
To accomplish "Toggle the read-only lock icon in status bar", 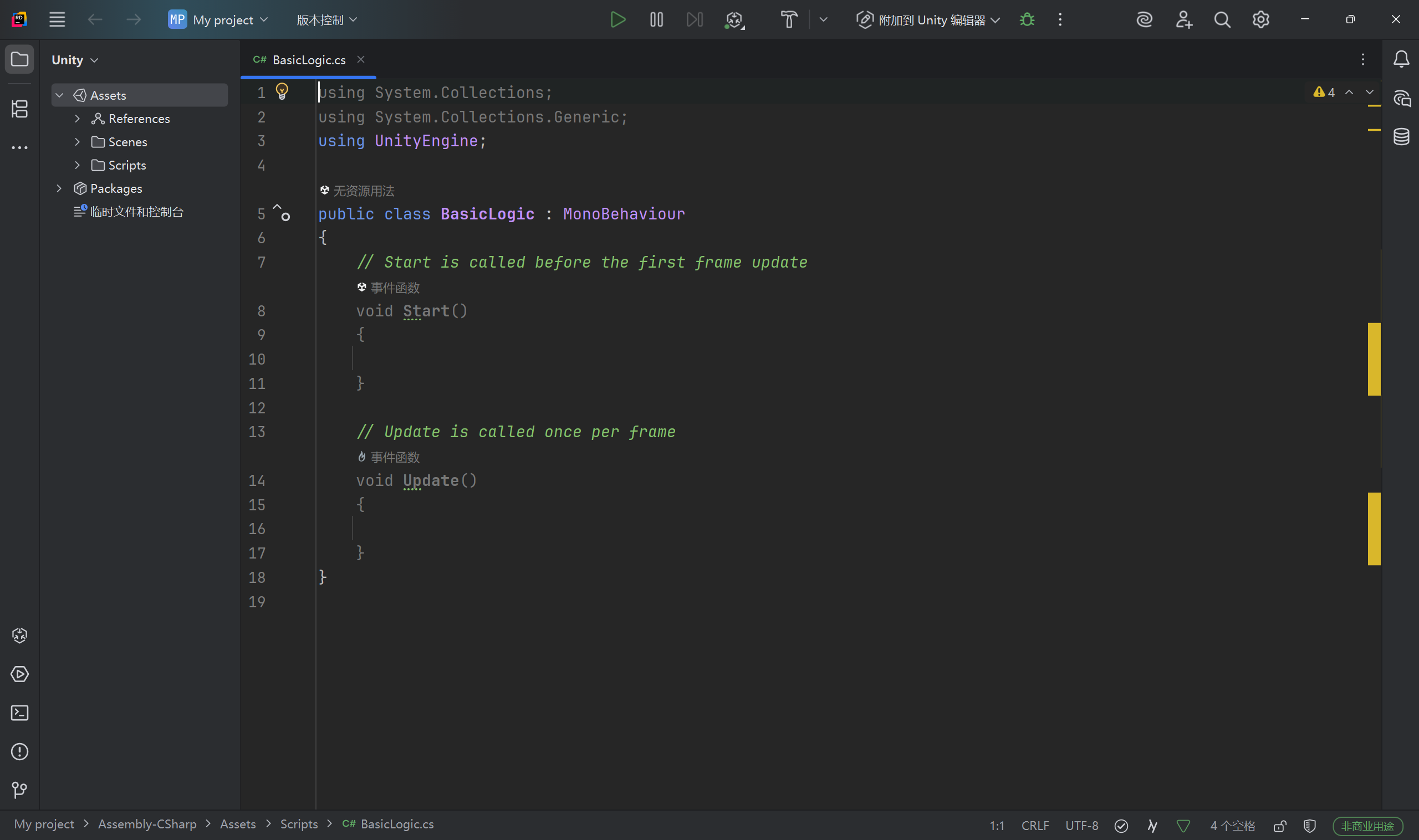I will (1280, 826).
